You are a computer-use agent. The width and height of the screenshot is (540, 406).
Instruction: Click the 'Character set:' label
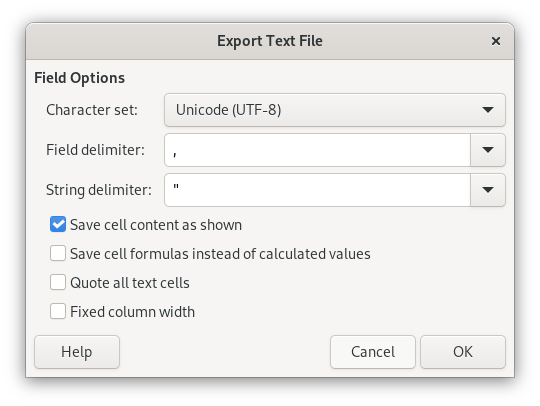click(92, 110)
